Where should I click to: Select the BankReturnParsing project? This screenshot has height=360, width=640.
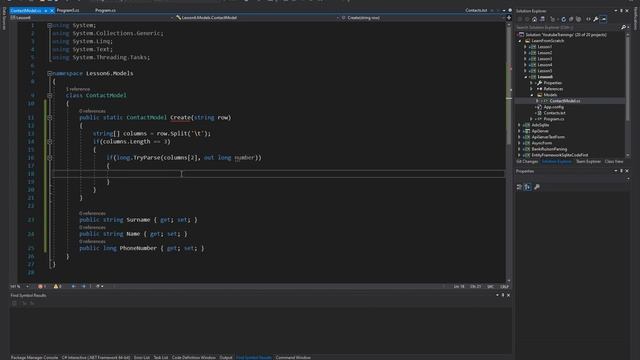[549, 149]
